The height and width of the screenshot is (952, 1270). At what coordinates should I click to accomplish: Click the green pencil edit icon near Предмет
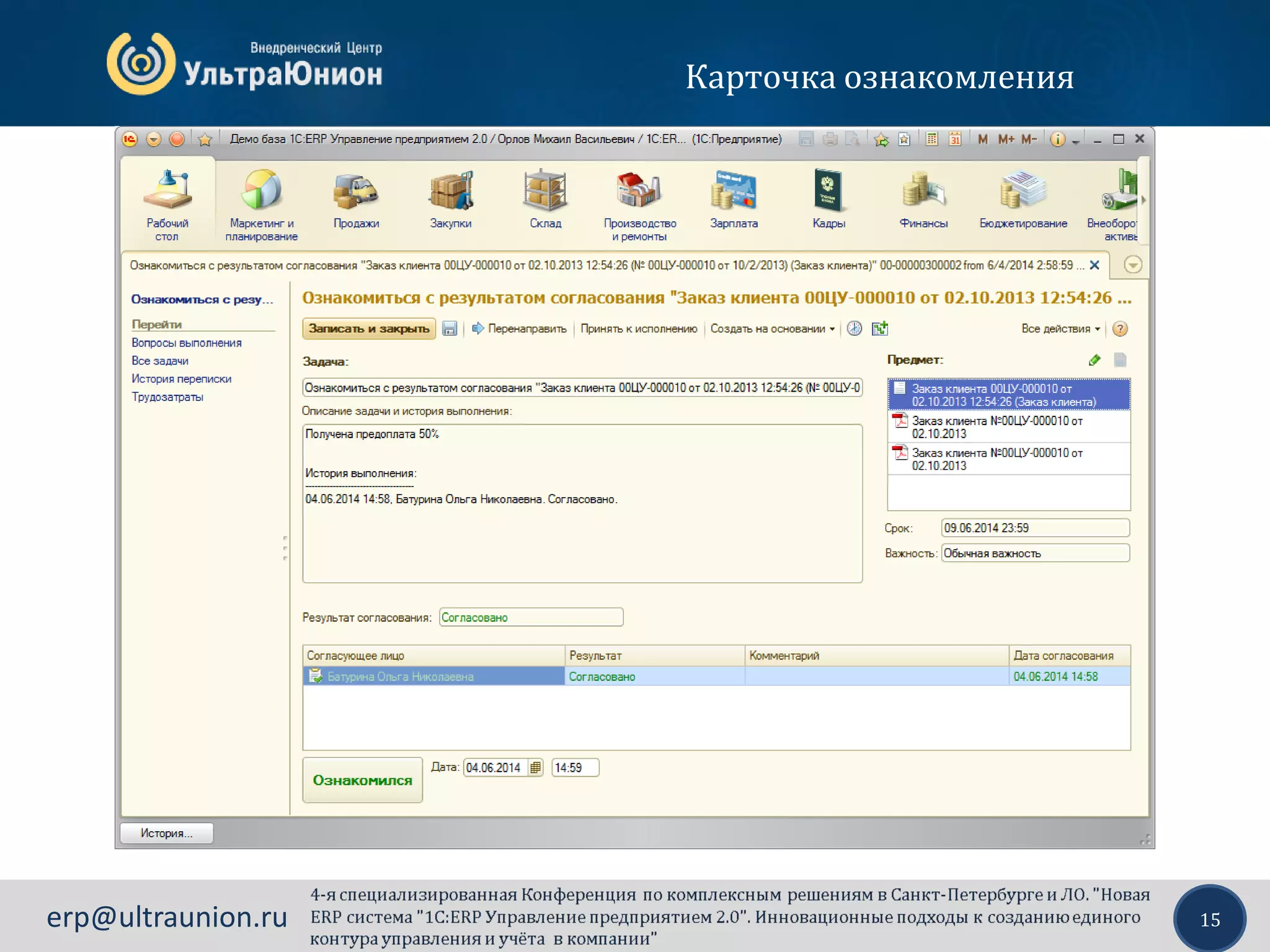[1095, 359]
